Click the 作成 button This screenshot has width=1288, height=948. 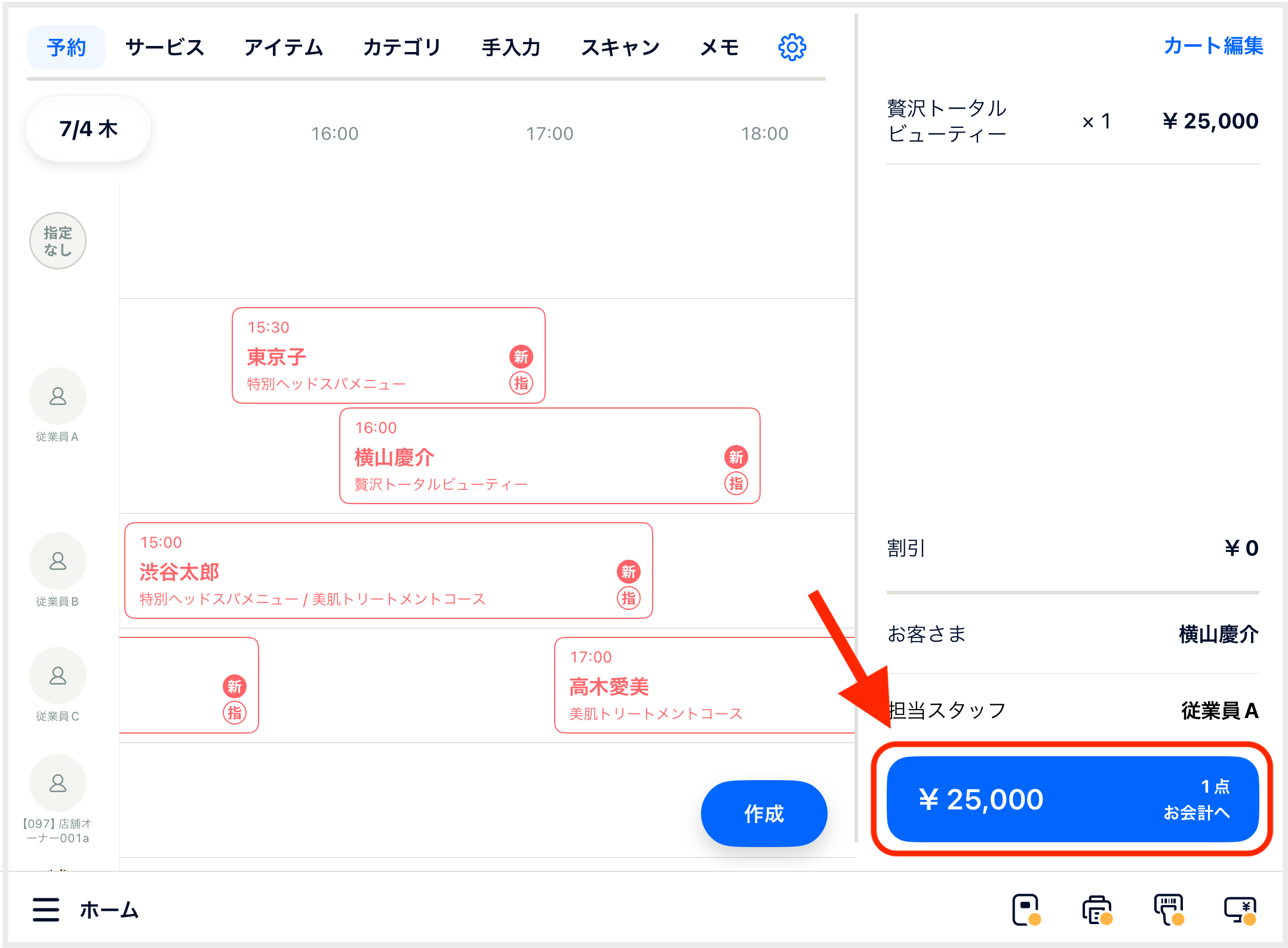point(764,813)
